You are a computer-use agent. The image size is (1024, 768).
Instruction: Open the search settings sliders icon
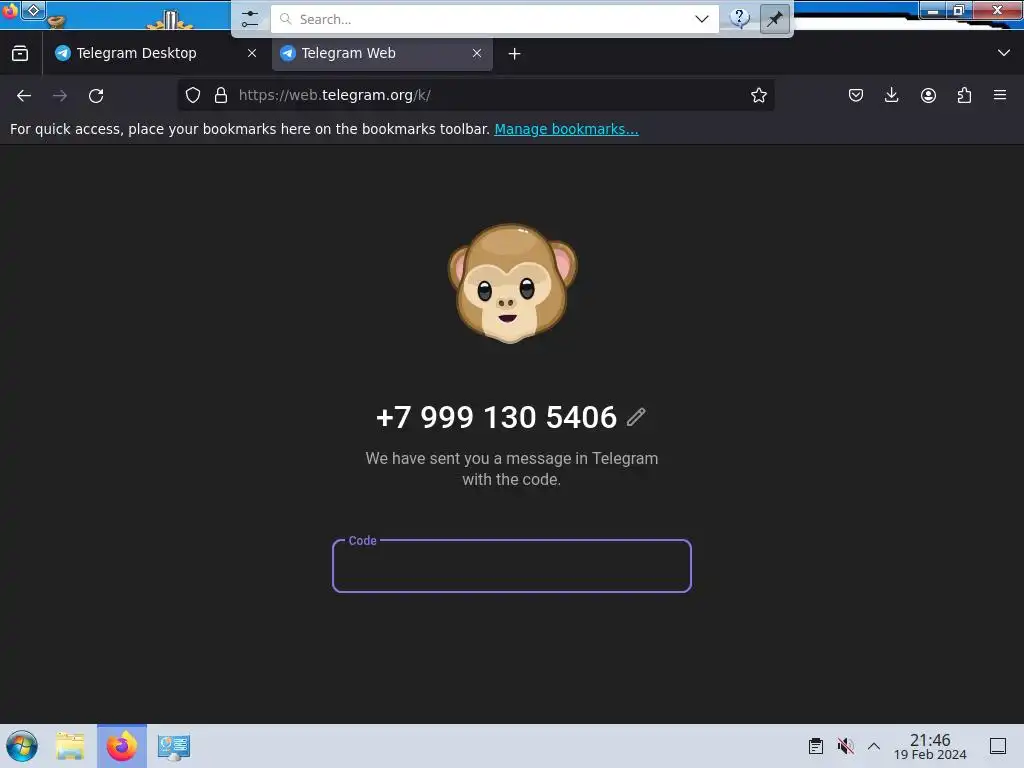249,19
